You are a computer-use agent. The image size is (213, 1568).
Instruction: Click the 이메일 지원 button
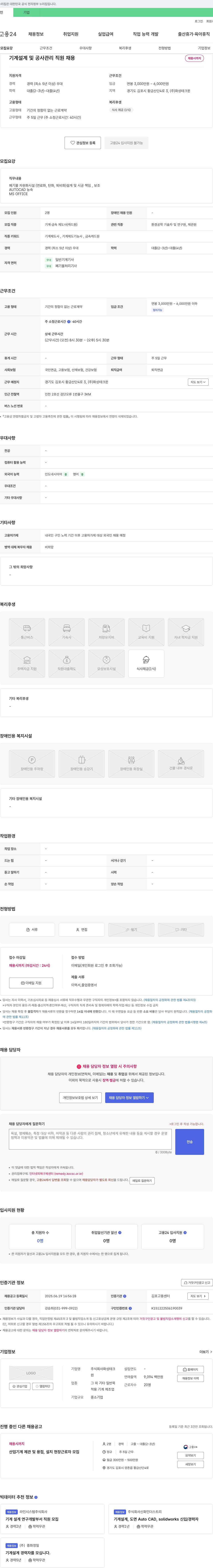click(31, 983)
